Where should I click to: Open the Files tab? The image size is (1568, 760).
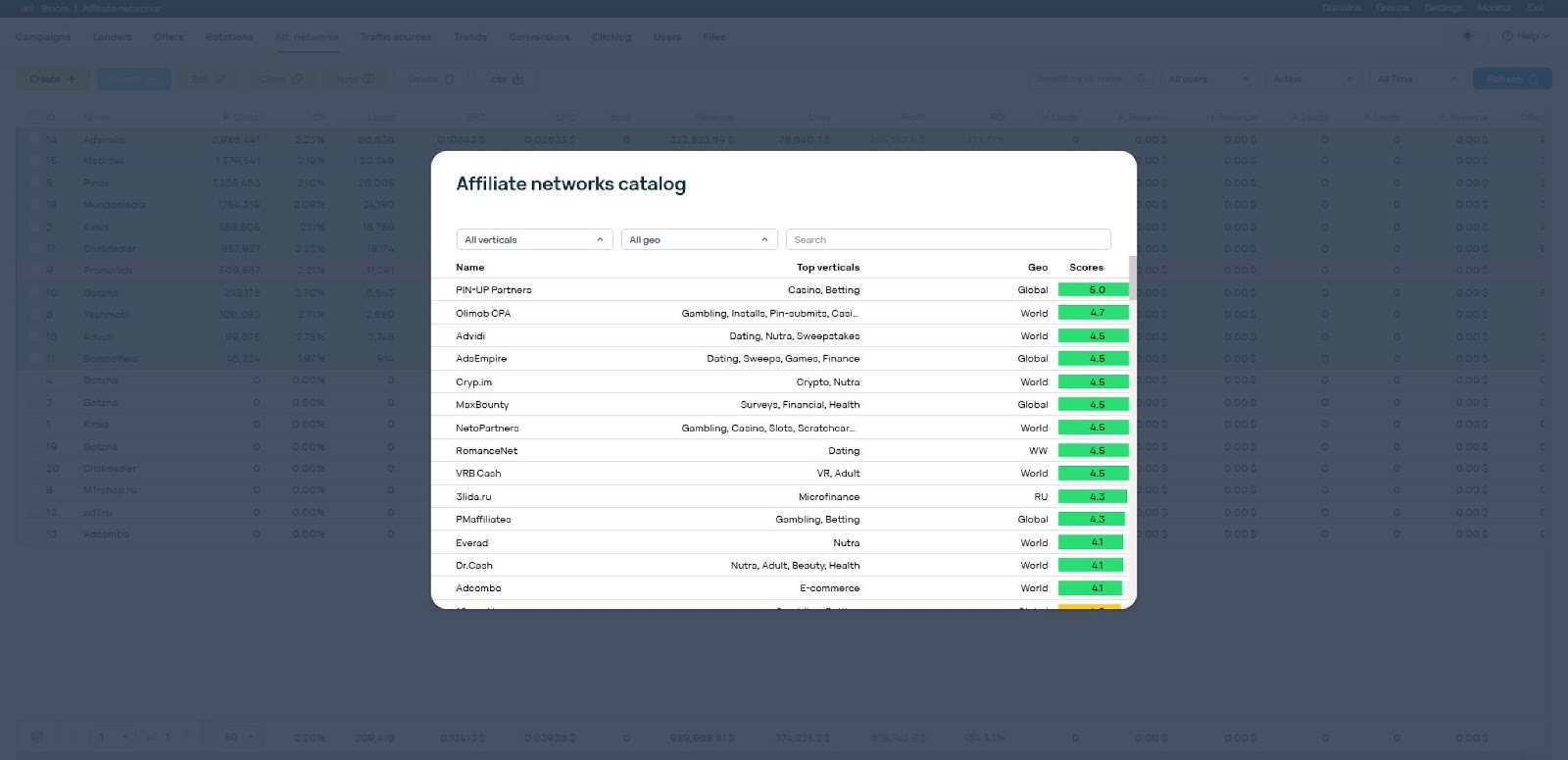(x=714, y=37)
